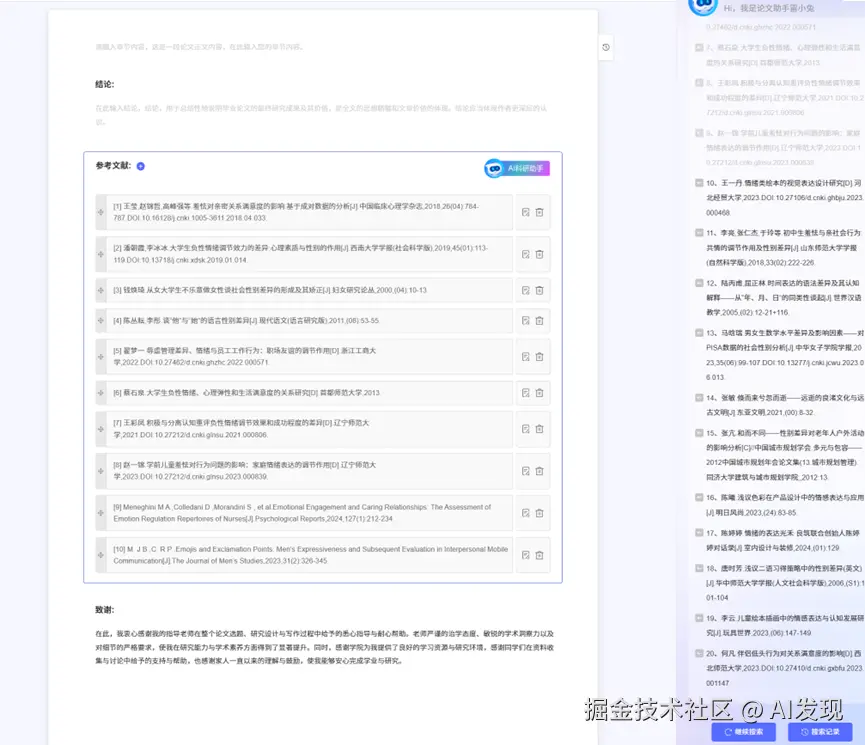
Task: Delete reference [6] 蔡石泉 entry
Action: pos(540,393)
